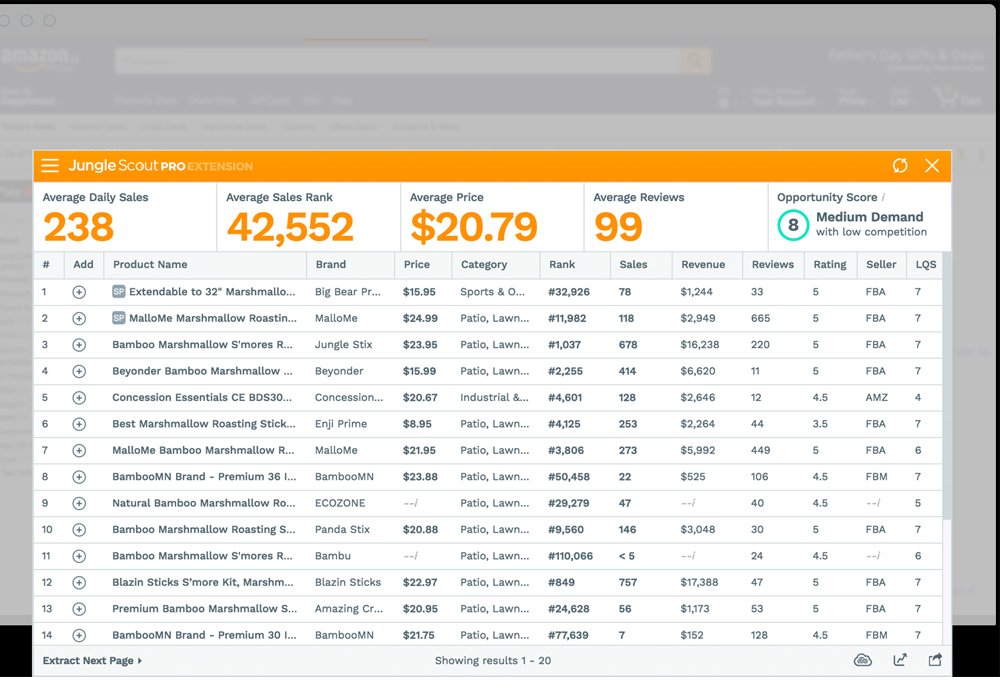Click rank #110,066 in Bambu row
The height and width of the screenshot is (700, 1000).
click(570, 557)
